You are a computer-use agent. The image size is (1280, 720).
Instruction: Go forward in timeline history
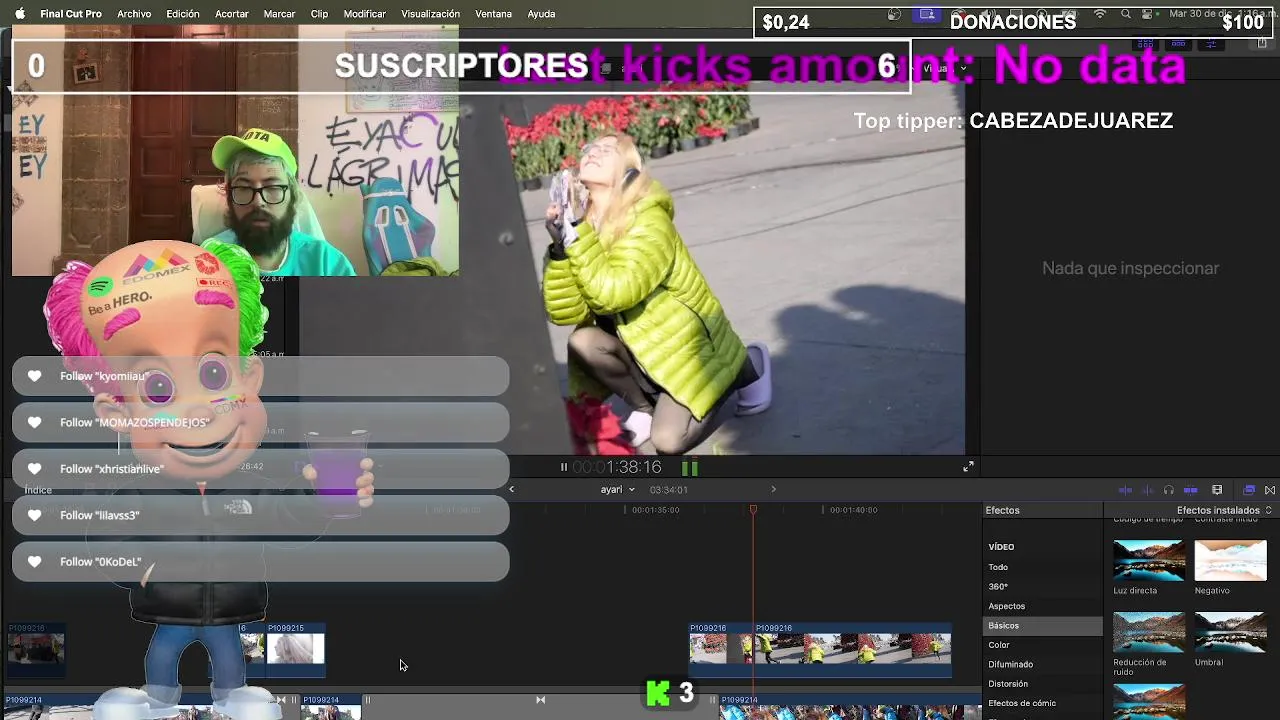(773, 489)
